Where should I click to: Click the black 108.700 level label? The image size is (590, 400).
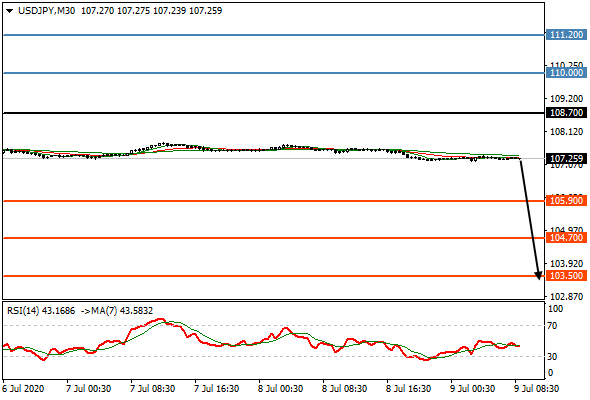click(x=566, y=113)
